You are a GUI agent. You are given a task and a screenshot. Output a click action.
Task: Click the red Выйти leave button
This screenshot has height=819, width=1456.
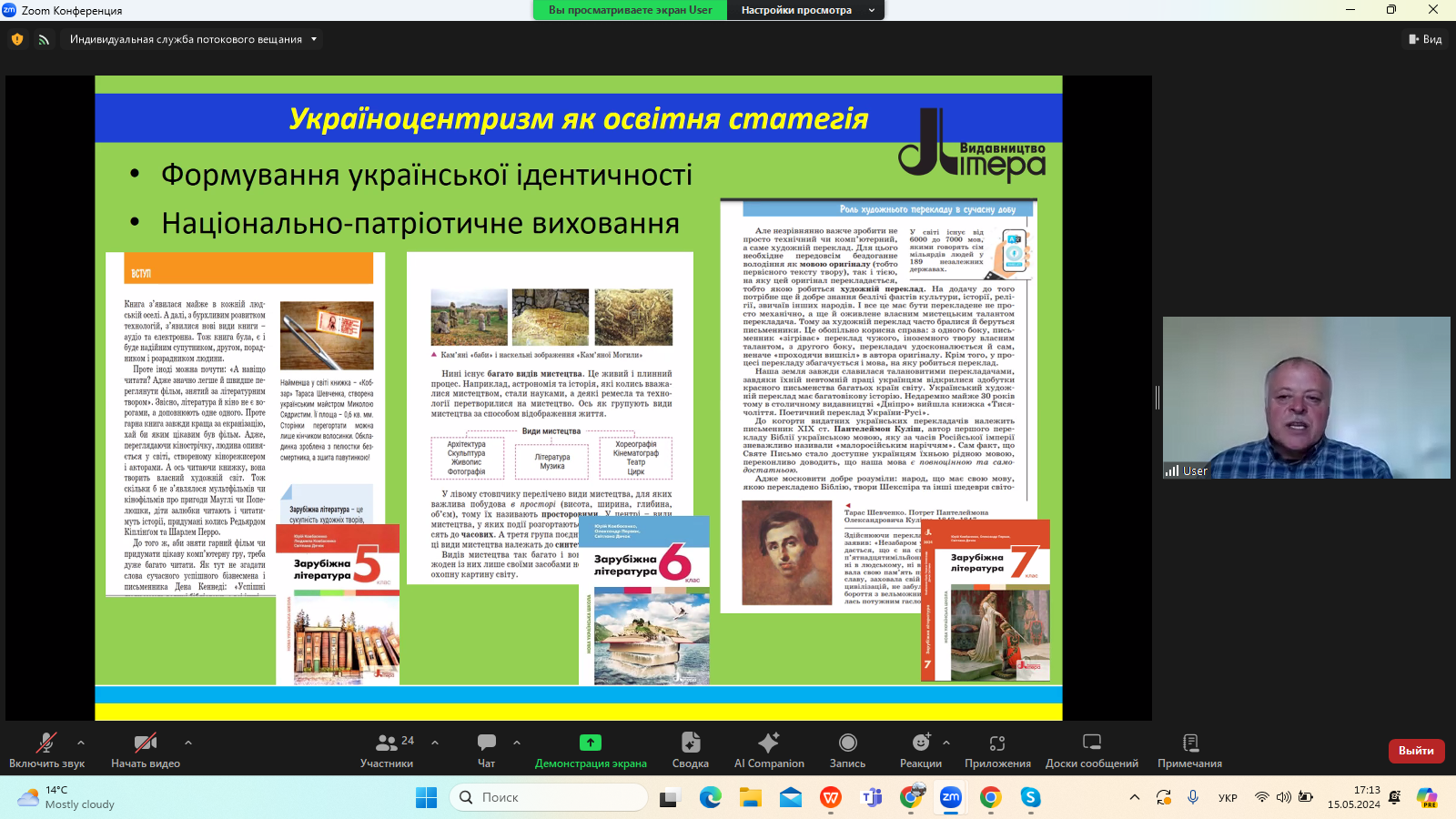pyautogui.click(x=1416, y=751)
